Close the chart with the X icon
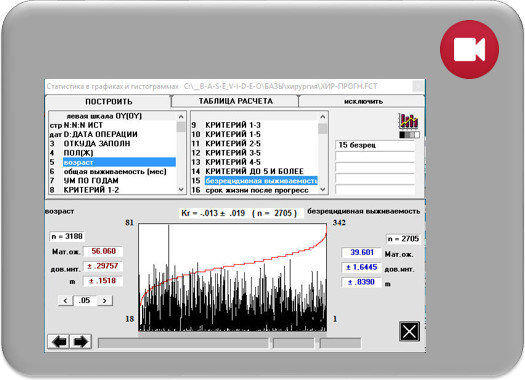Screen dimensions: 525x380 [409, 331]
